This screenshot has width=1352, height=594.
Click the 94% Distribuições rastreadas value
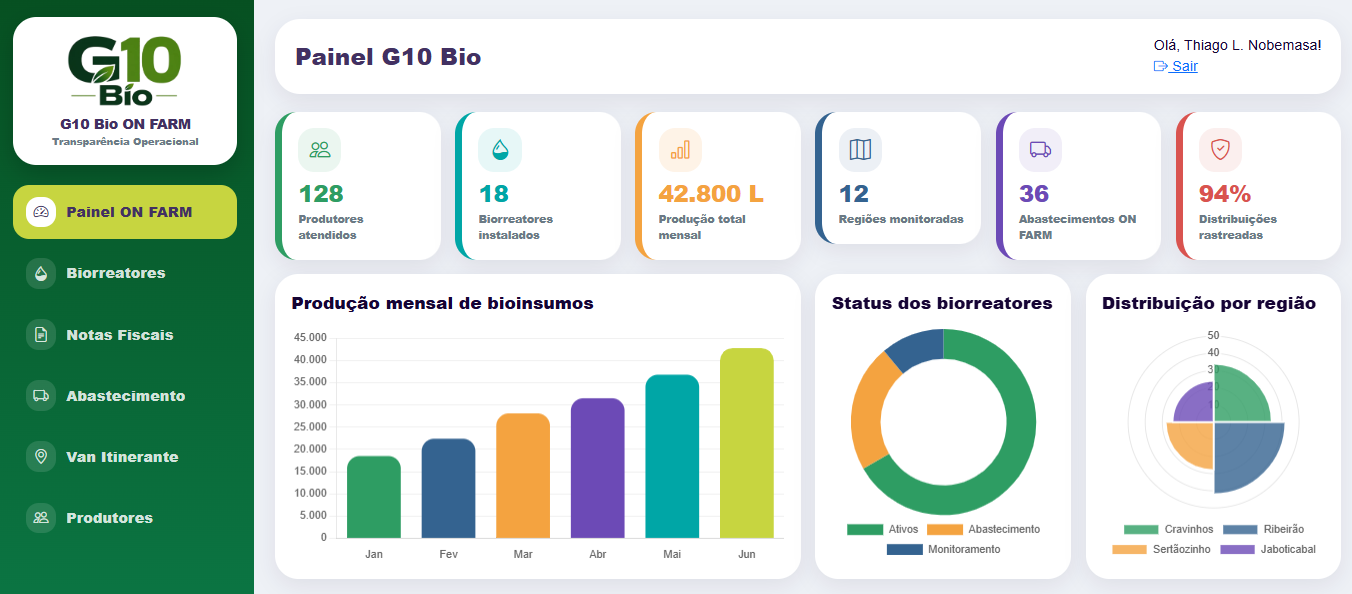[x=1225, y=193]
